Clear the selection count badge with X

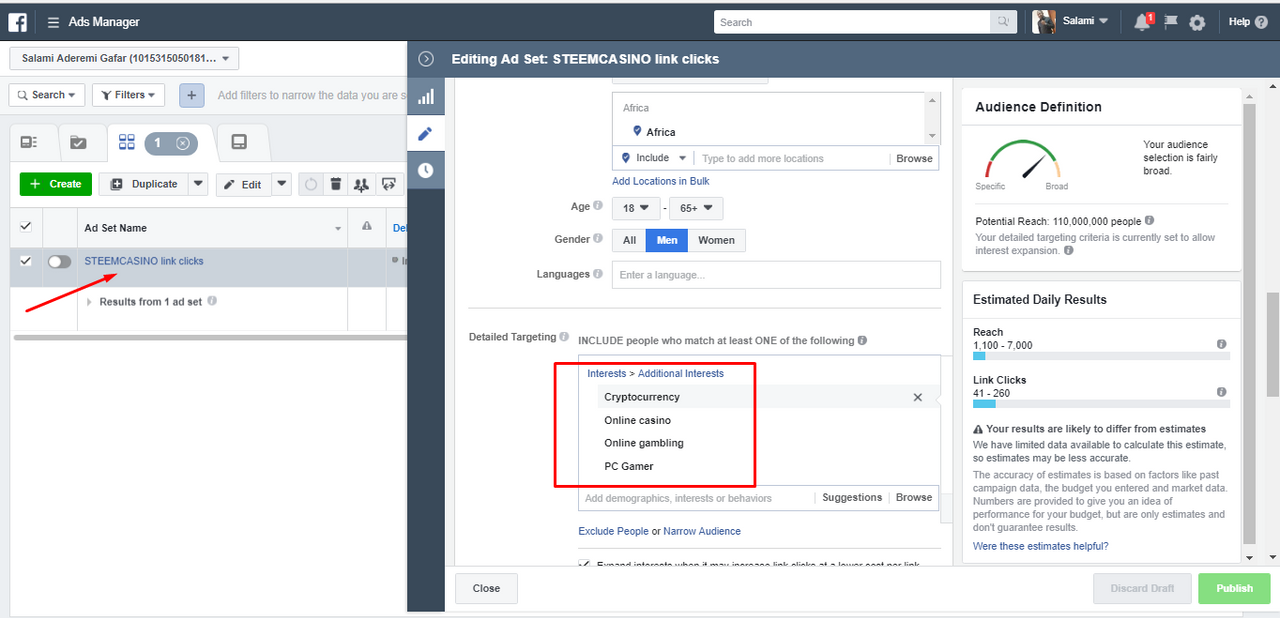pos(182,143)
